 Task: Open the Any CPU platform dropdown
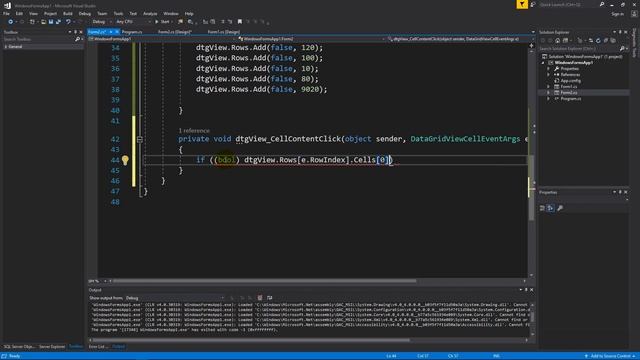[133, 22]
